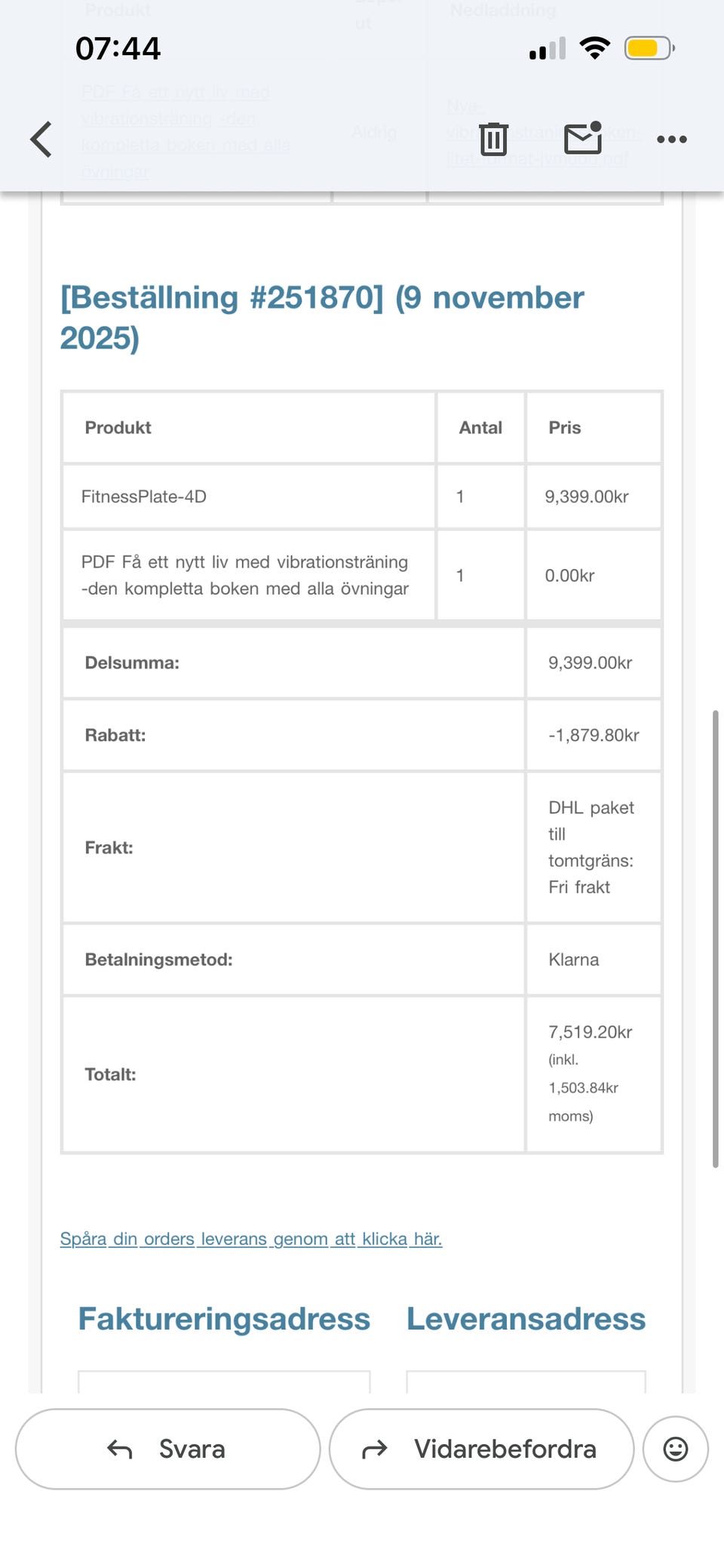The image size is (724, 1568).
Task: Click the vertical scrollbar on right edge
Action: pos(715,938)
